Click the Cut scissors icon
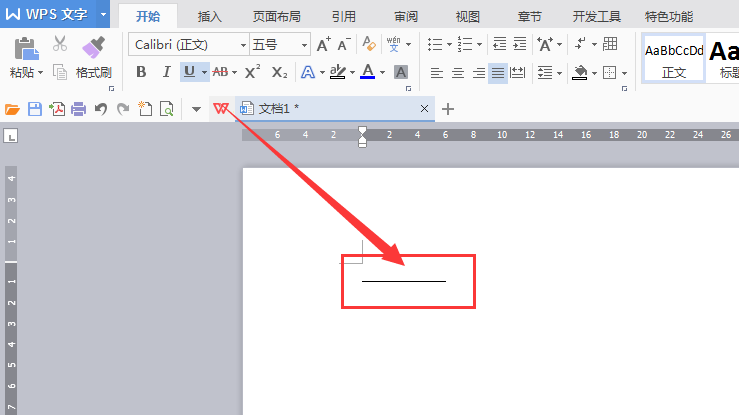739x415 pixels. click(60, 44)
